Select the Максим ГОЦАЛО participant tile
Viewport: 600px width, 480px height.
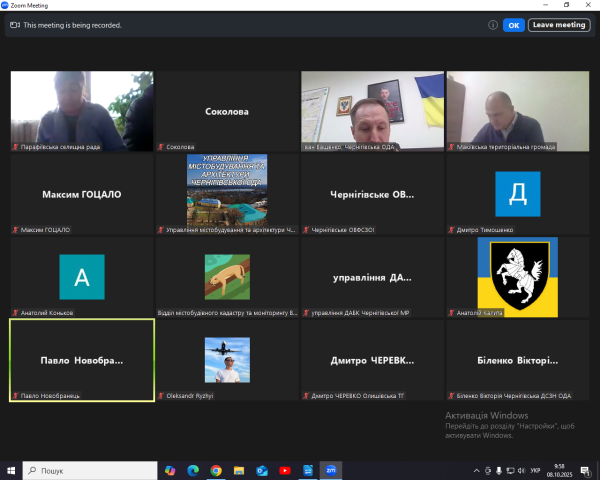pos(82,194)
